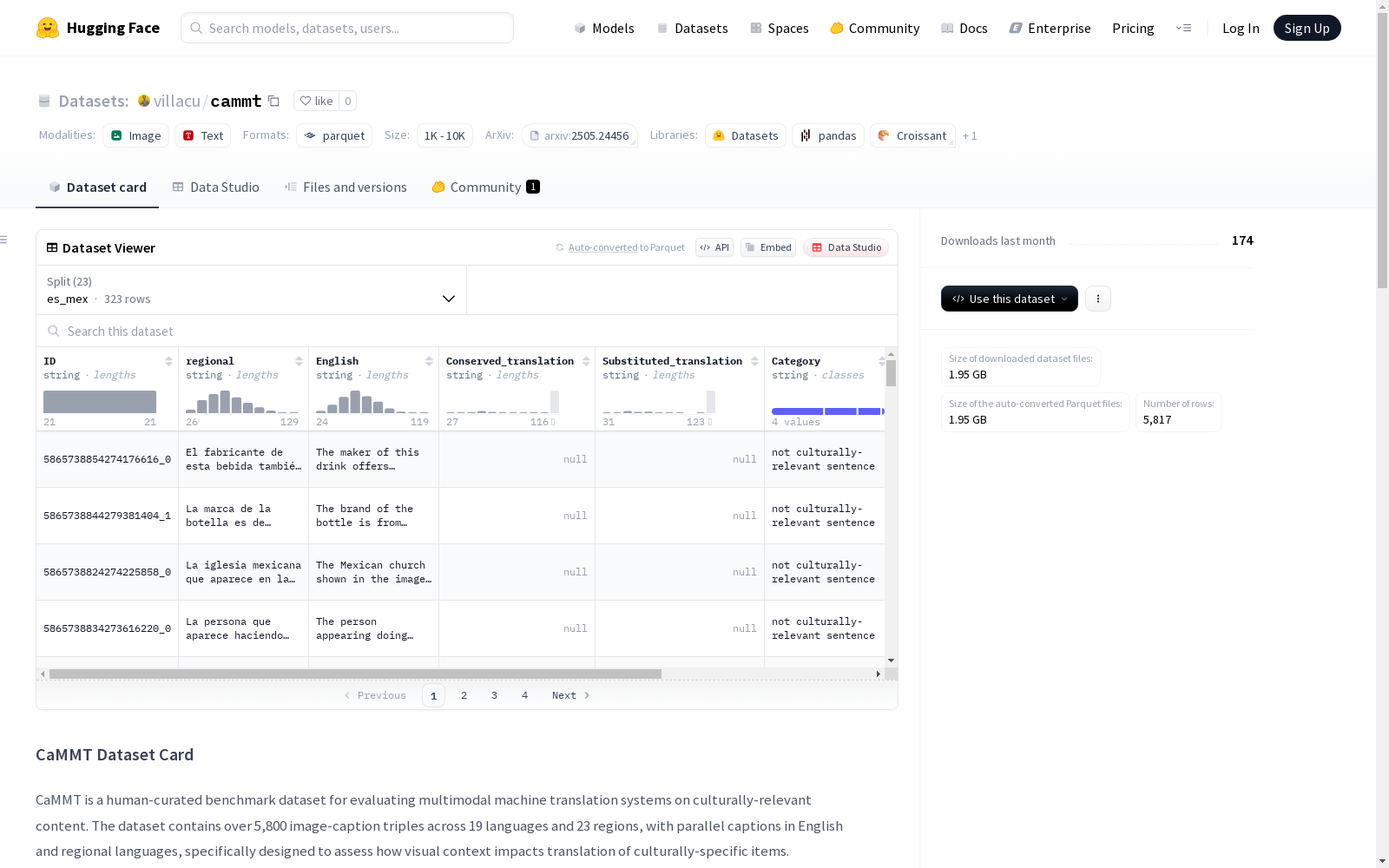
Task: Open Data Studio from viewer header
Action: point(846,247)
